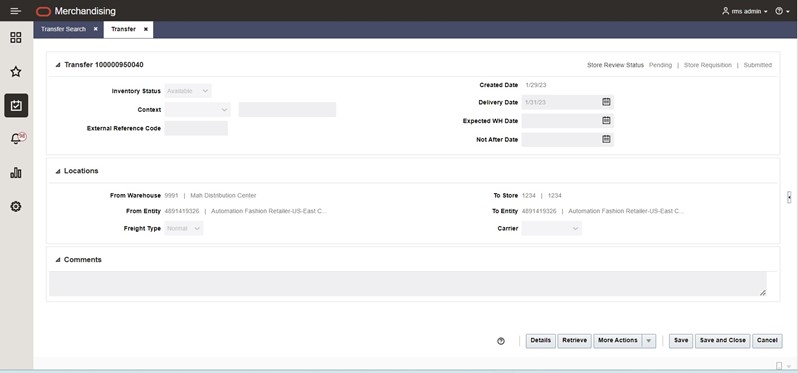
Task: Open the More Actions dropdown arrow
Action: coord(649,341)
